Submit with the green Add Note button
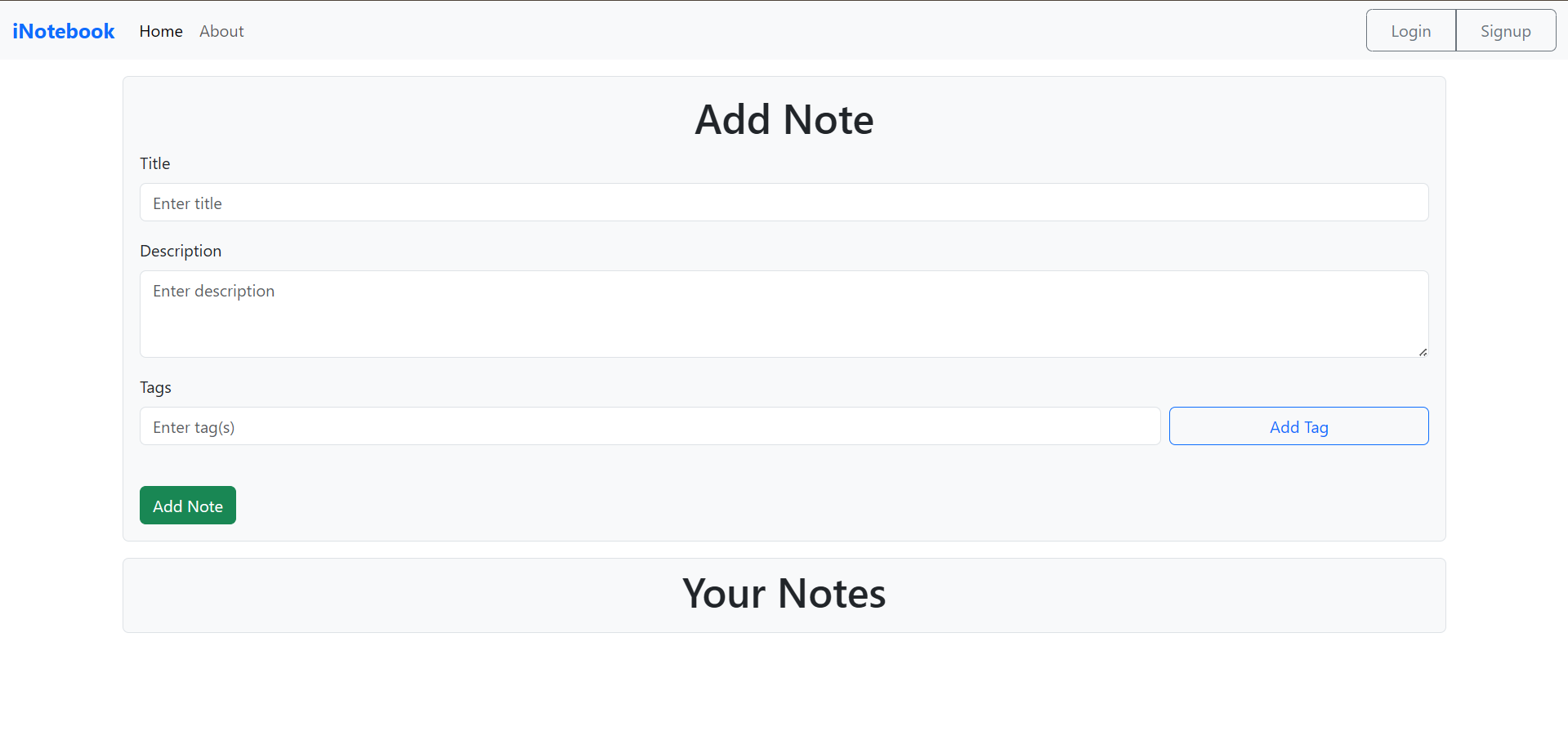Viewport: 1568px width, 740px height. coord(188,506)
